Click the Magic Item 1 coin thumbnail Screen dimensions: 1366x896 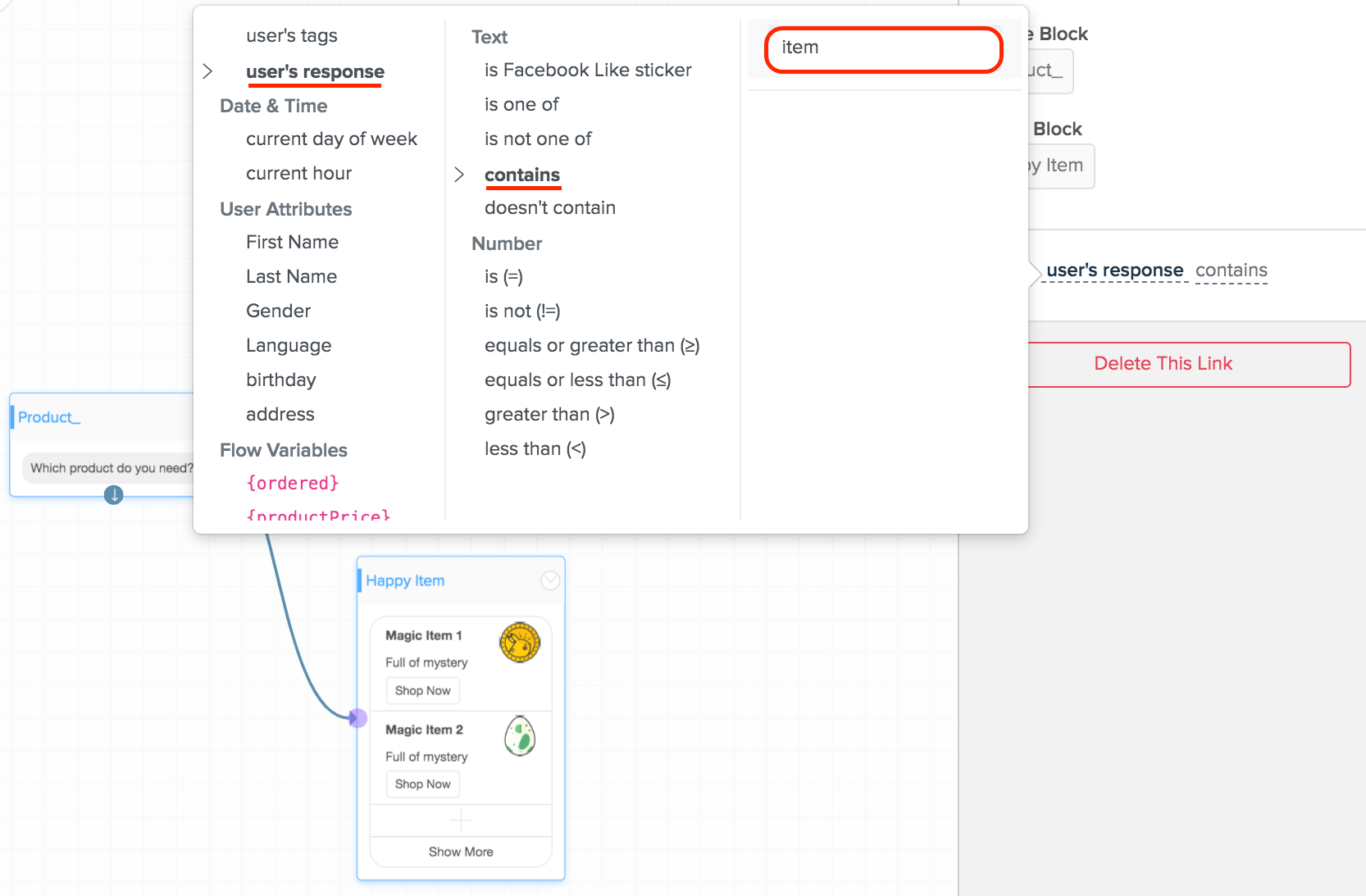click(x=520, y=642)
